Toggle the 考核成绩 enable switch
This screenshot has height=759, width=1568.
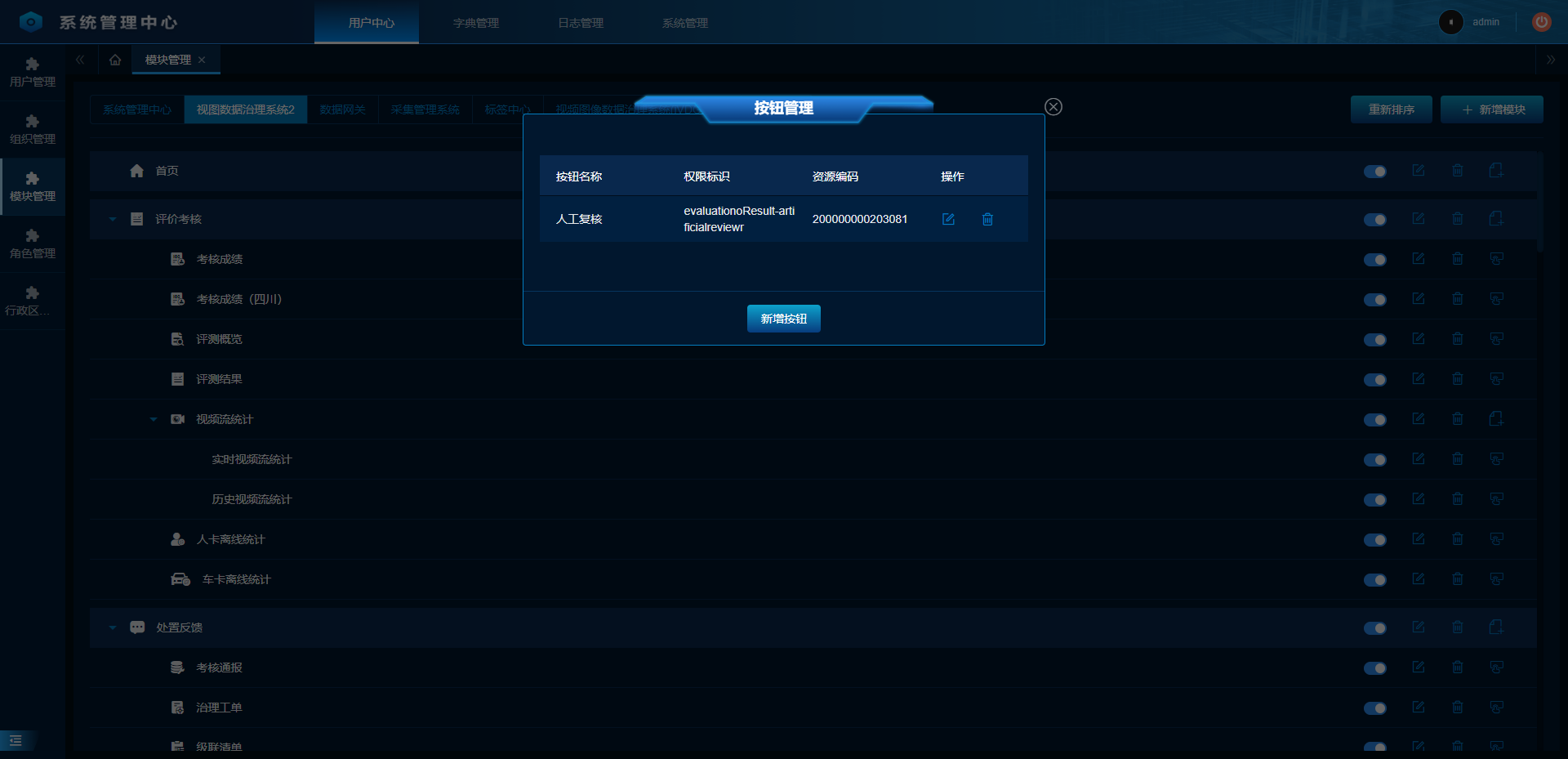tap(1375, 260)
